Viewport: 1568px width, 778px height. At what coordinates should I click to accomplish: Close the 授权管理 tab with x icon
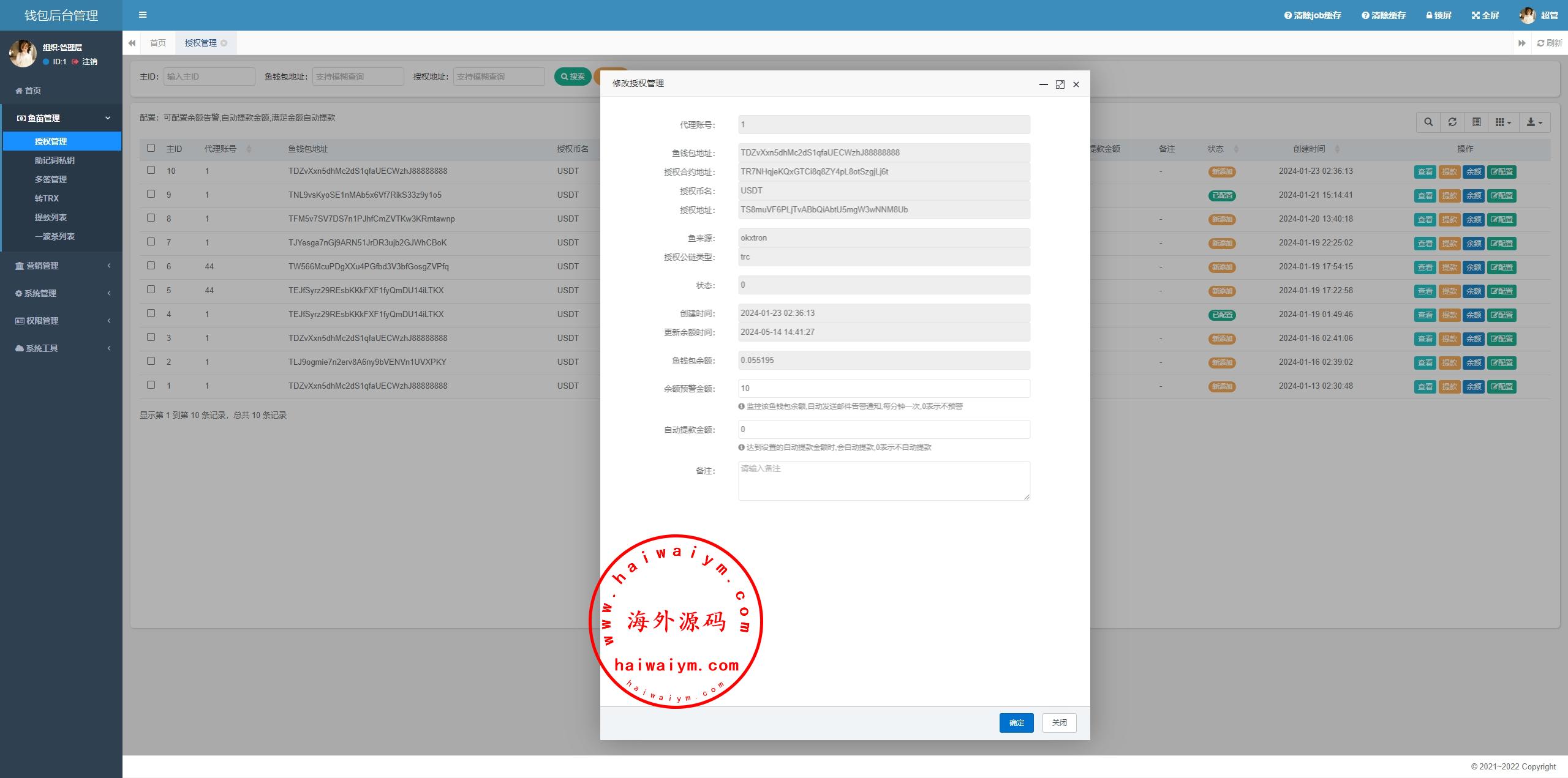(224, 43)
